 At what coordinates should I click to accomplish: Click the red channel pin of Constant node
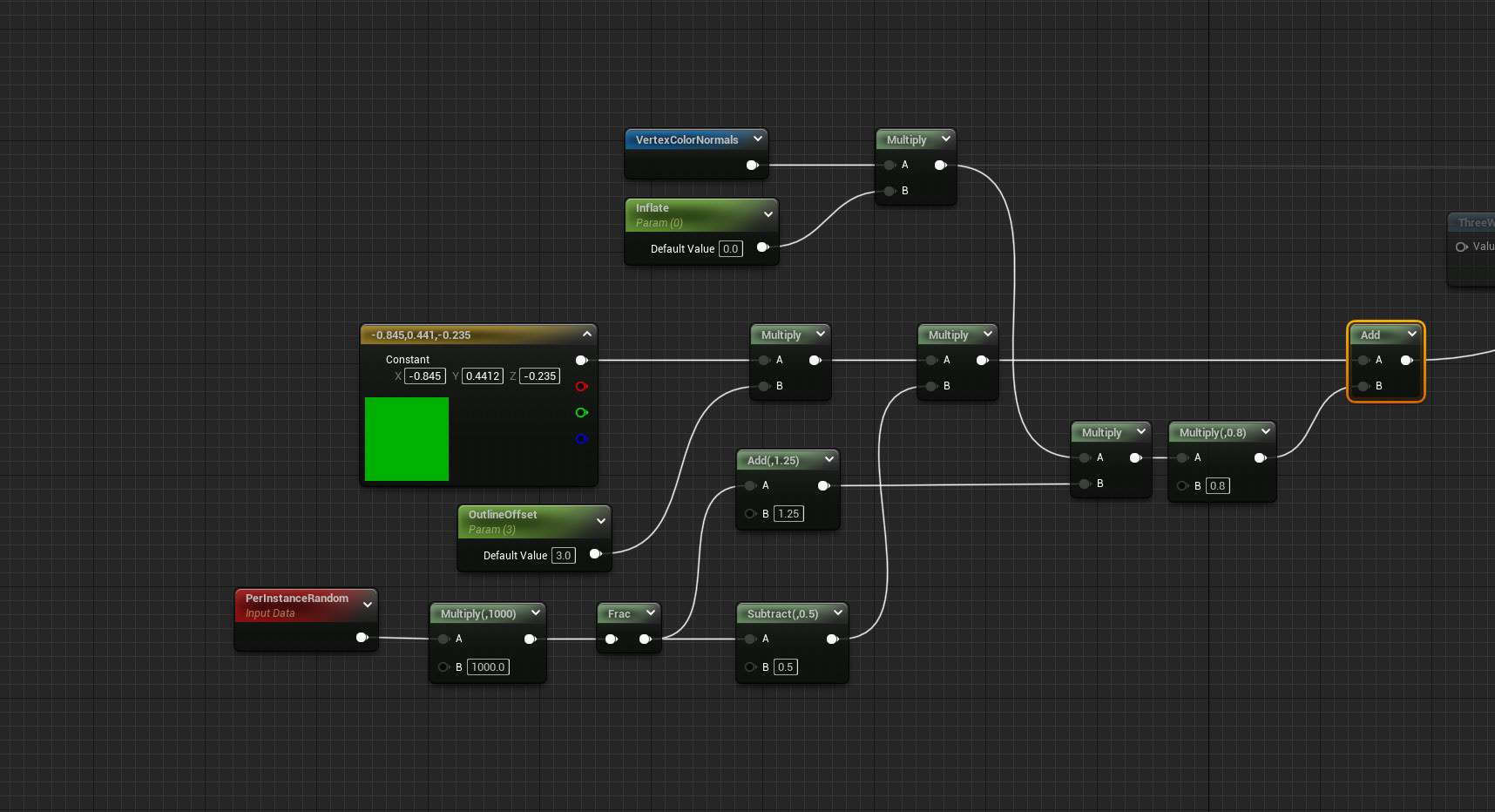pyautogui.click(x=581, y=386)
